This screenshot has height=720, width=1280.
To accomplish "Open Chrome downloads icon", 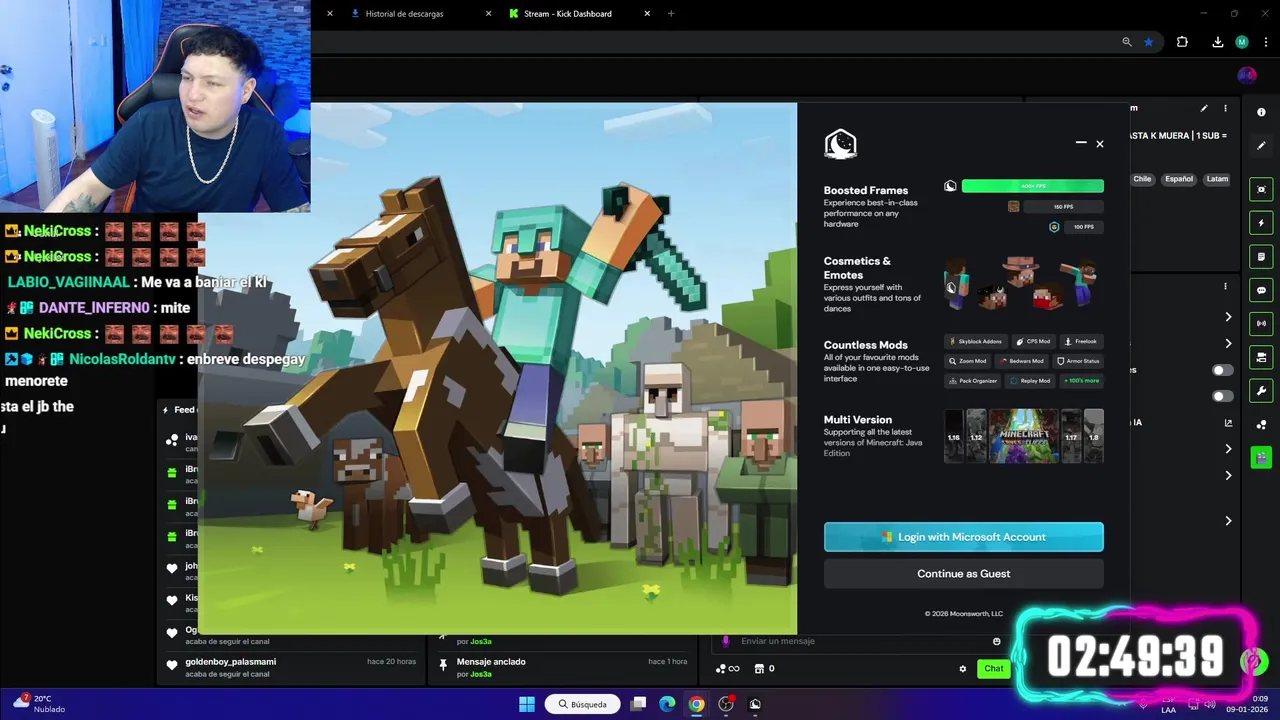I will [x=1218, y=42].
